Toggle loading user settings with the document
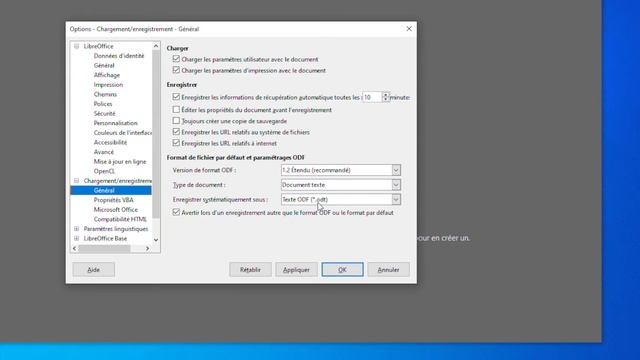This screenshot has width=640, height=360. pyautogui.click(x=176, y=59)
